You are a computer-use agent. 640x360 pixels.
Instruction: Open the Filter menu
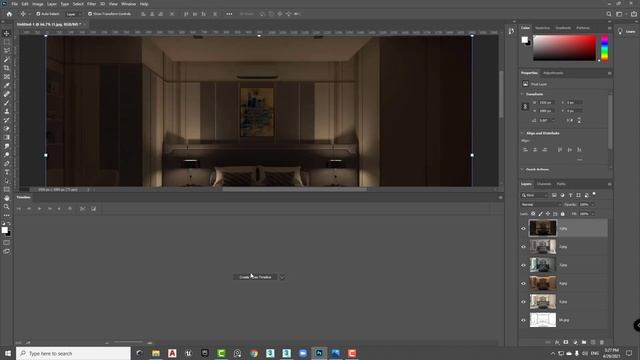tap(91, 4)
